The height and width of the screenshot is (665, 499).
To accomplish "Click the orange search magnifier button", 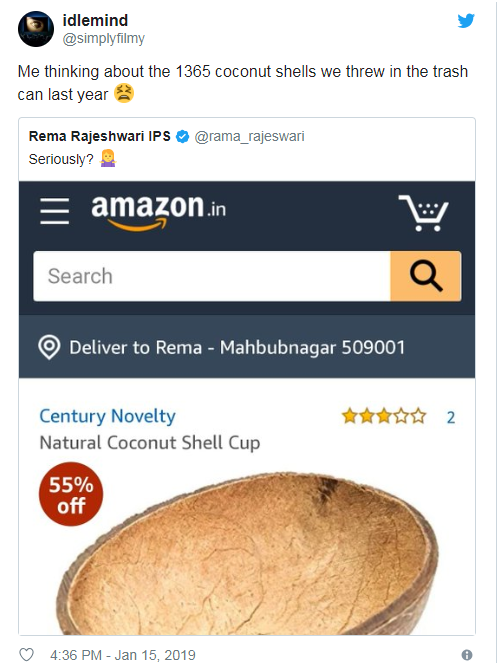I will point(426,276).
